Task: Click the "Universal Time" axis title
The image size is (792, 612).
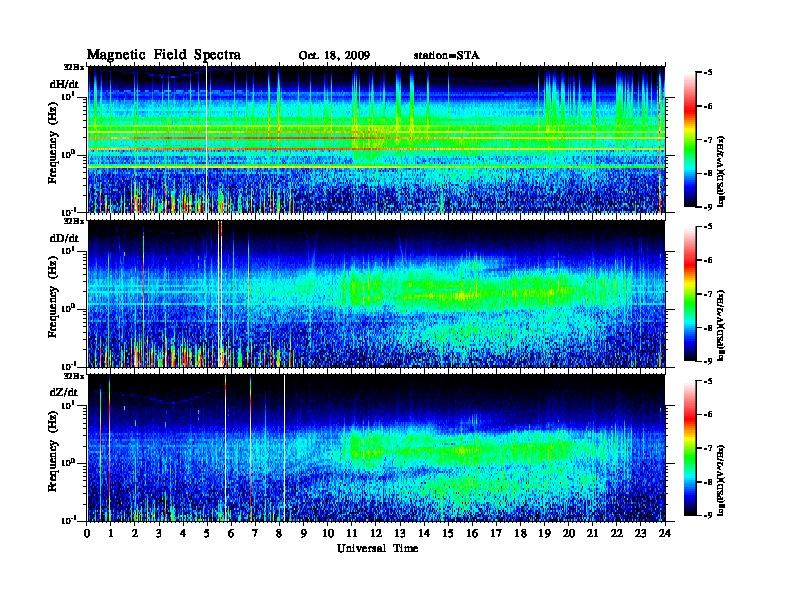Action: [x=377, y=548]
